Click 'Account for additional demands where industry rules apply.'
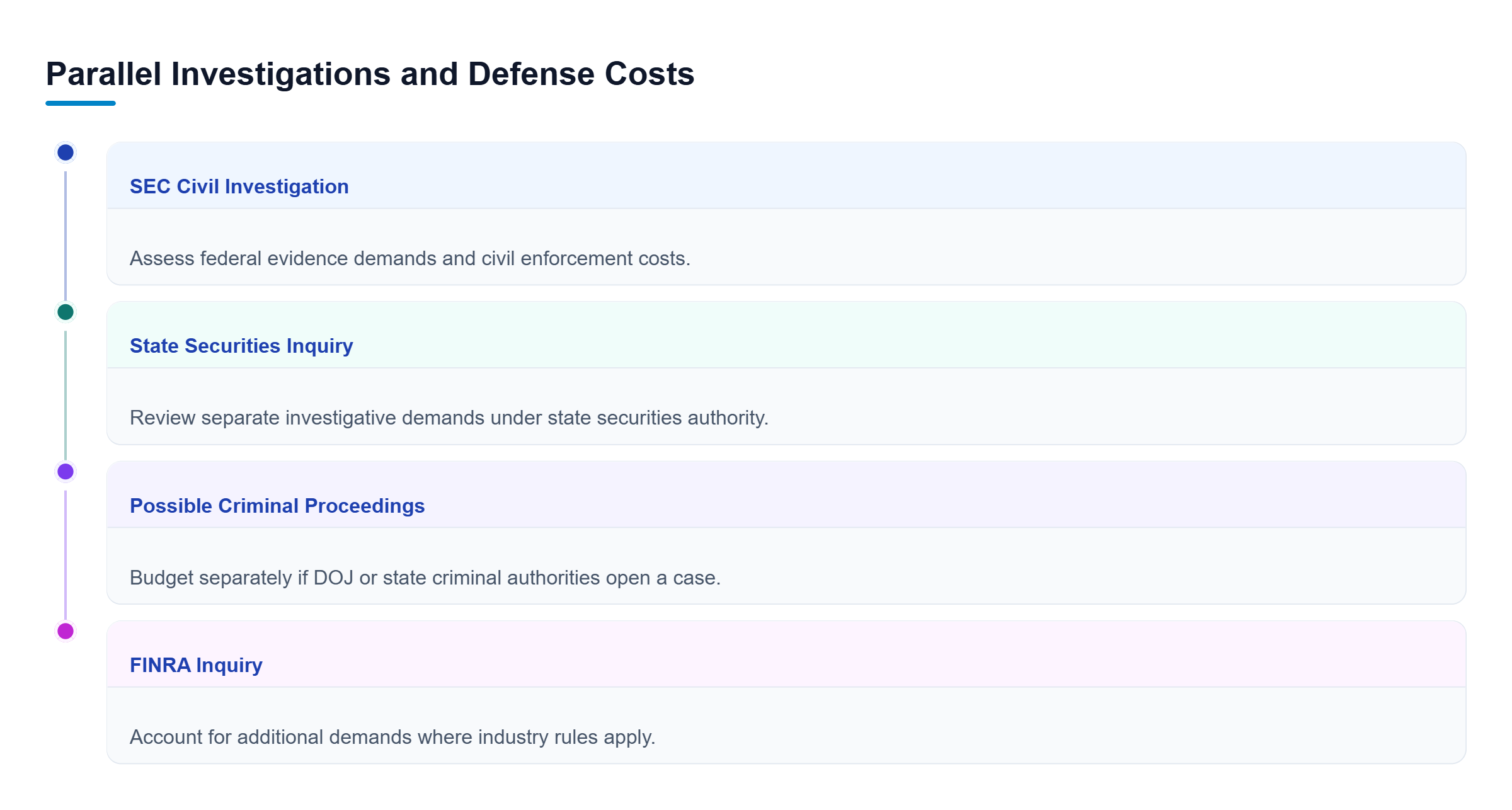Screen dimensions: 1512x810 (x=392, y=737)
